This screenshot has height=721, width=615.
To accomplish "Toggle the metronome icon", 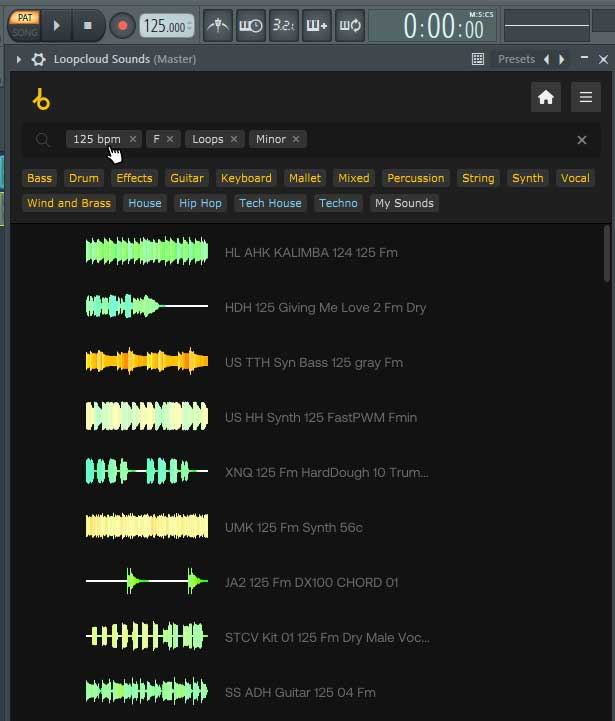I will [x=217, y=26].
